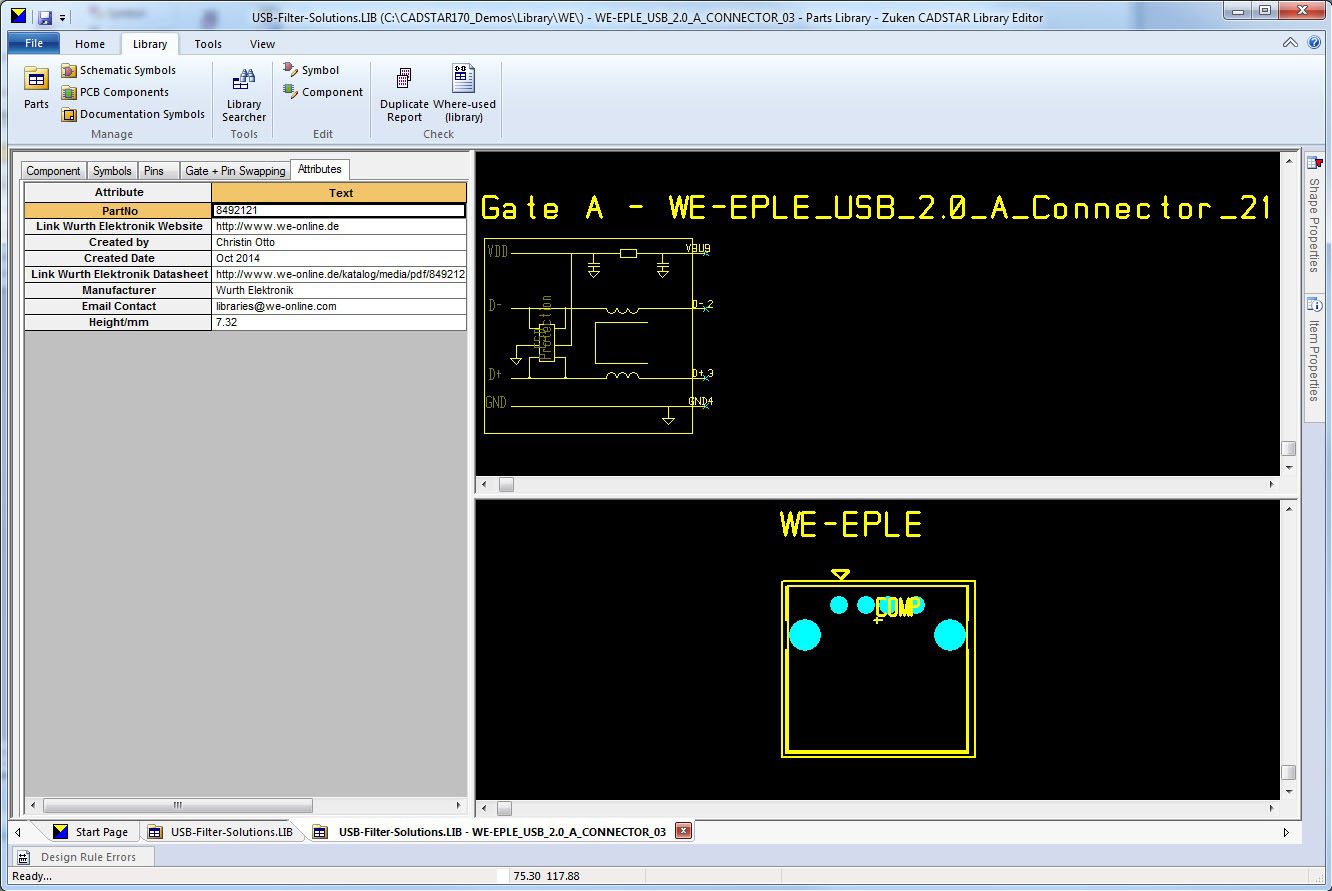
Task: Click symbol view horizontal scrollbar left arrow
Action: point(485,484)
